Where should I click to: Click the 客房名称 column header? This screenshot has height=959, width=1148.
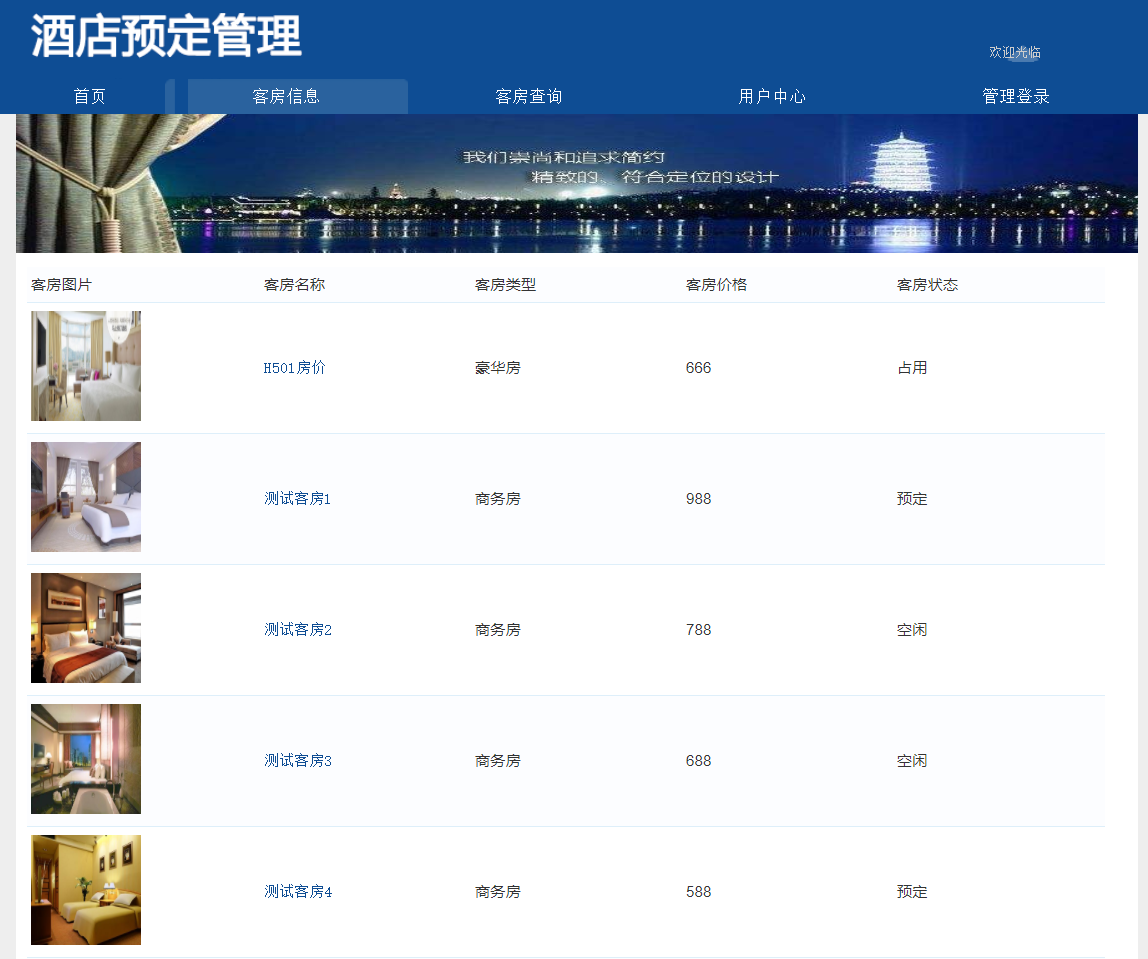294,285
